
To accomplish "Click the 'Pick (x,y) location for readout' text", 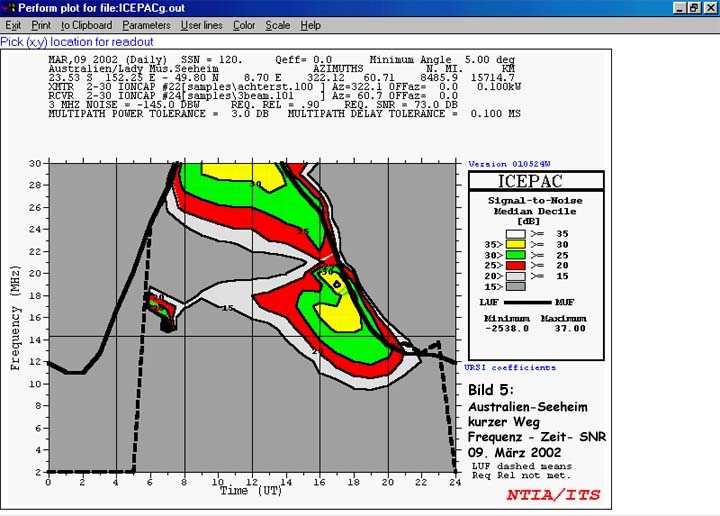I will click(77, 42).
